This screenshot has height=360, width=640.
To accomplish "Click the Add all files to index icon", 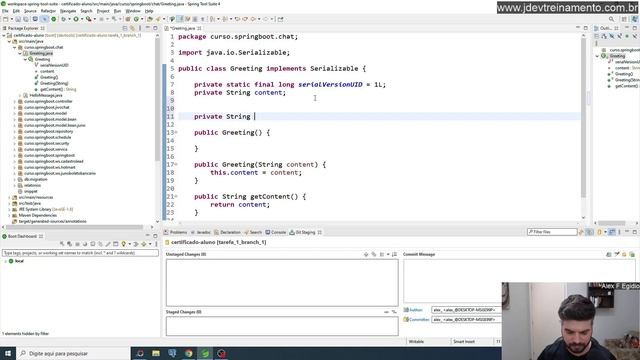I will click(373, 254).
